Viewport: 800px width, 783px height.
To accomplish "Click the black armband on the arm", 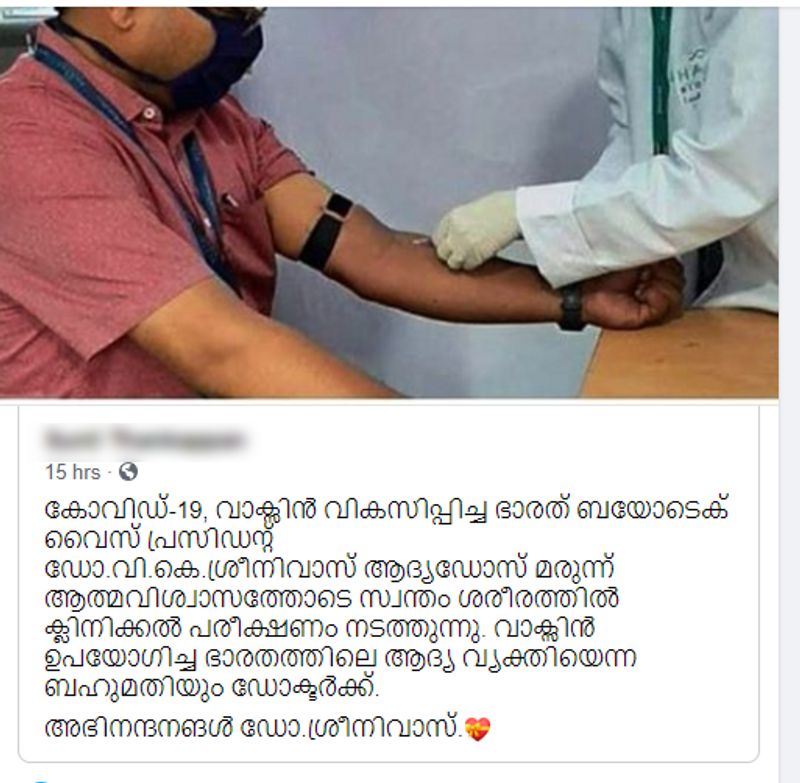I will (x=326, y=231).
